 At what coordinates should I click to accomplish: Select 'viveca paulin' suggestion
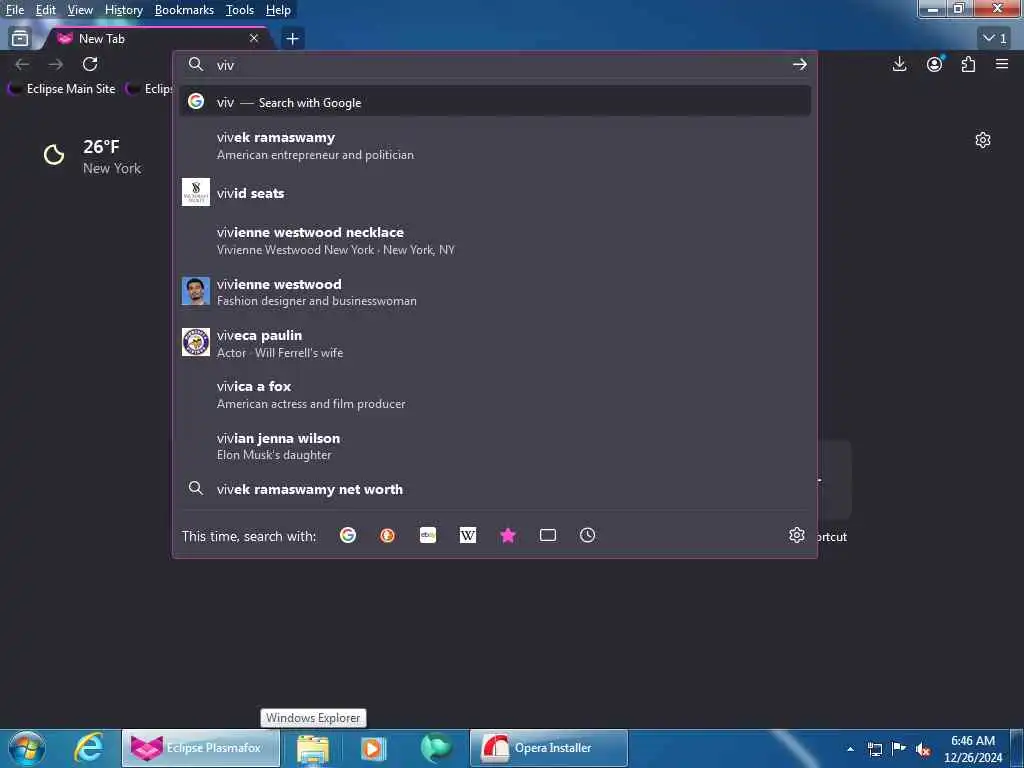[x=495, y=343]
